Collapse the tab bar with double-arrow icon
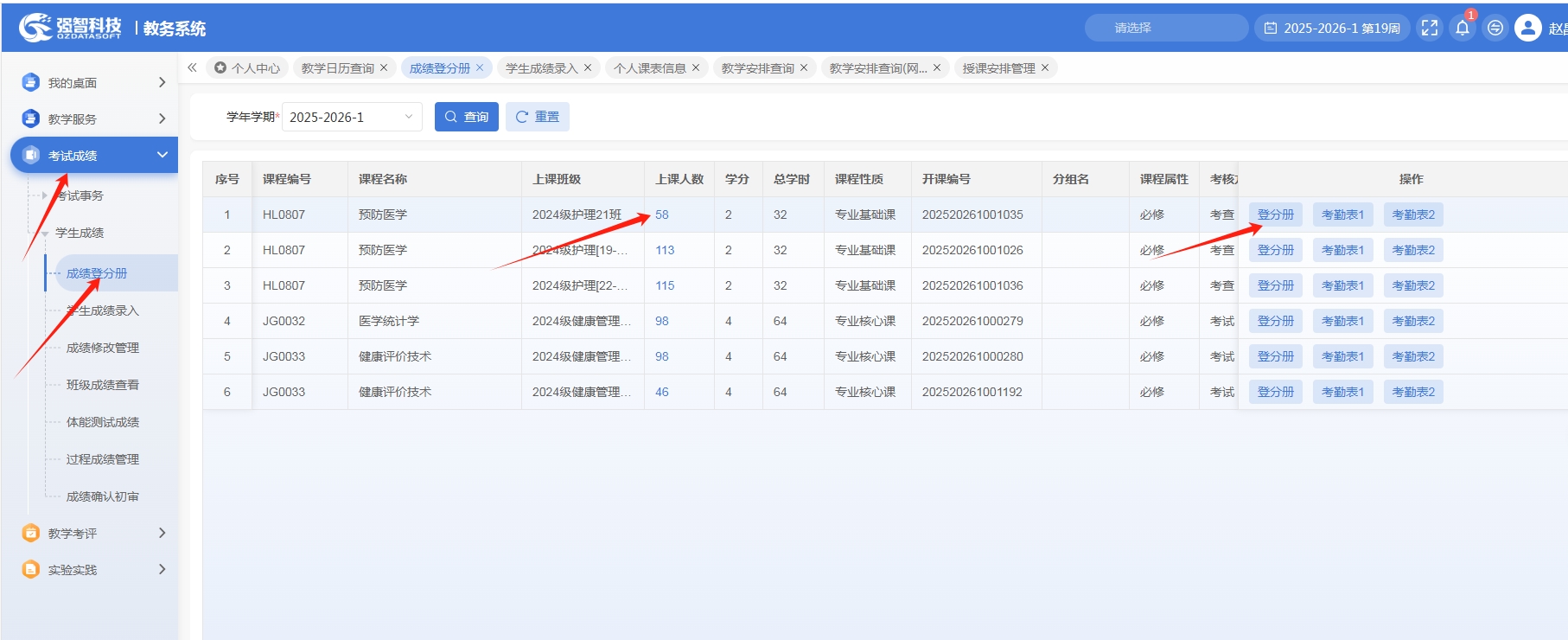This screenshot has width=1568, height=640. pyautogui.click(x=192, y=67)
